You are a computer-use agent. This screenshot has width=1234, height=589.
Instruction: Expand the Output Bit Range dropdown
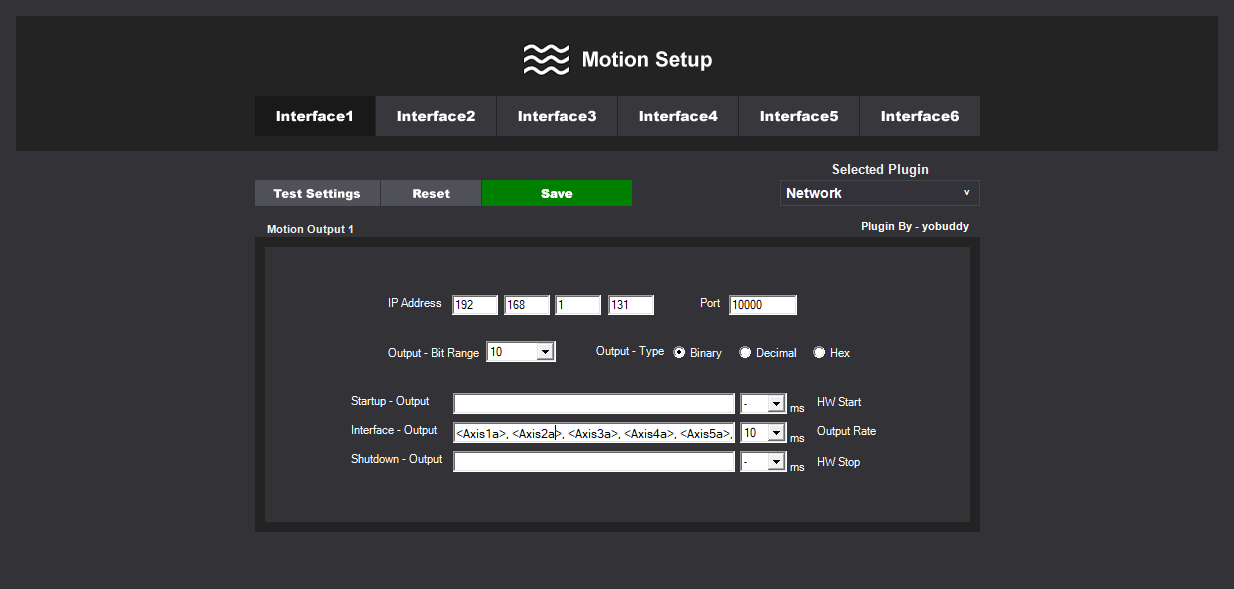tap(520, 352)
